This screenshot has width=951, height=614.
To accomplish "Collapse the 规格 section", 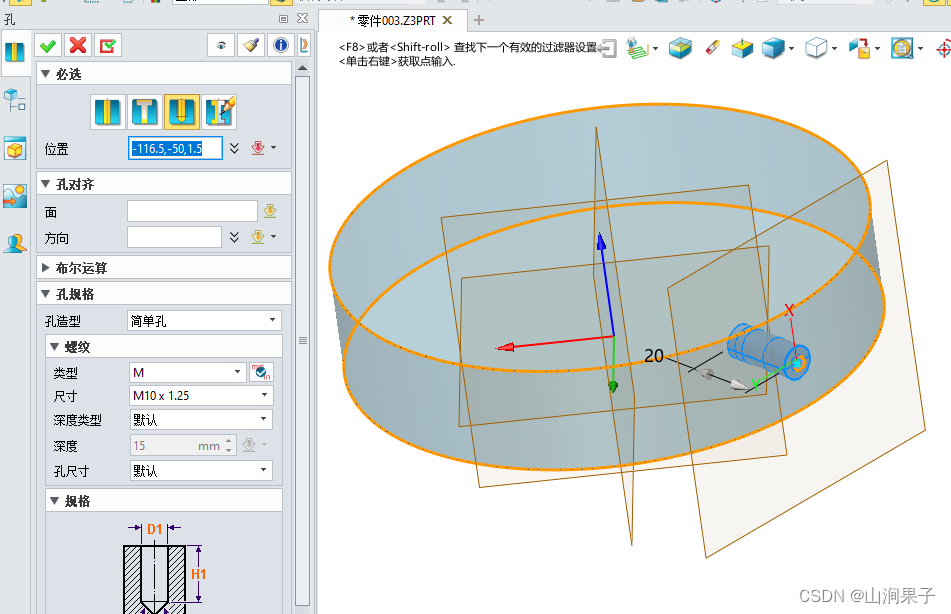I will coord(55,501).
